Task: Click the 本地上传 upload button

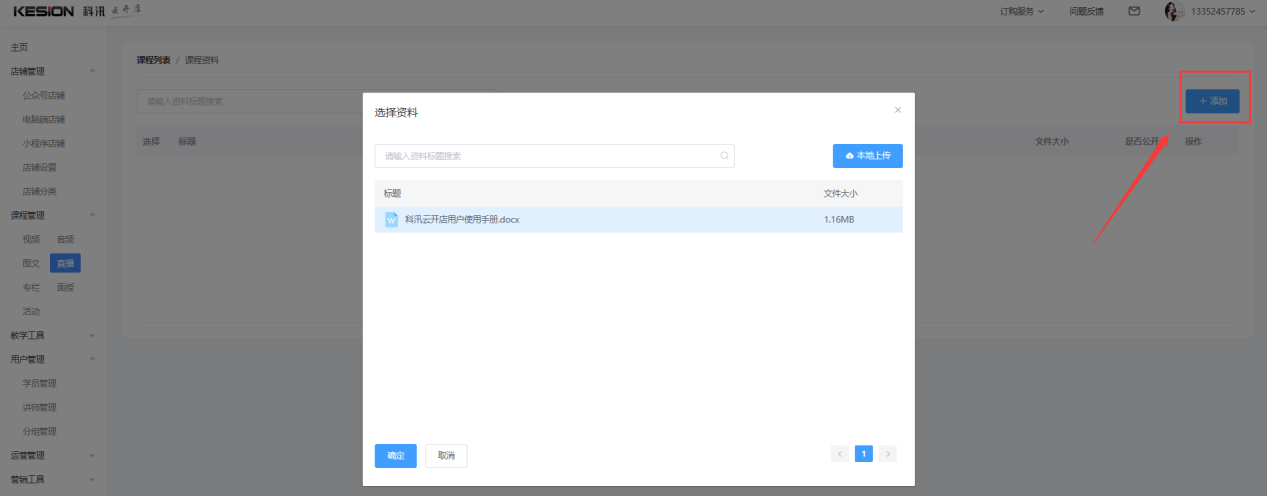Action: pyautogui.click(x=867, y=156)
